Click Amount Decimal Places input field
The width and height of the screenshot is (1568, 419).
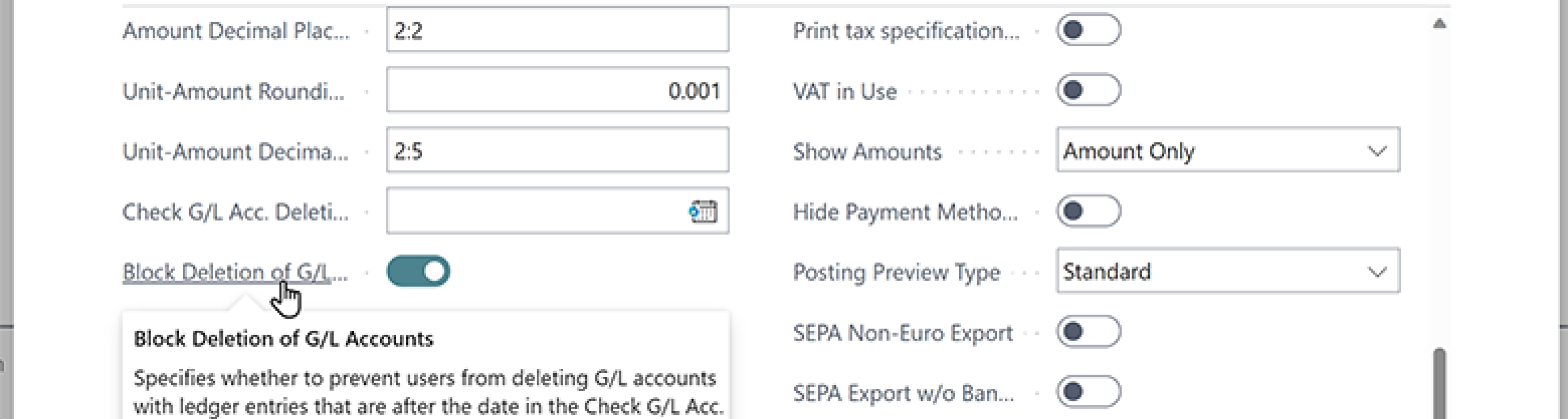pyautogui.click(x=557, y=30)
